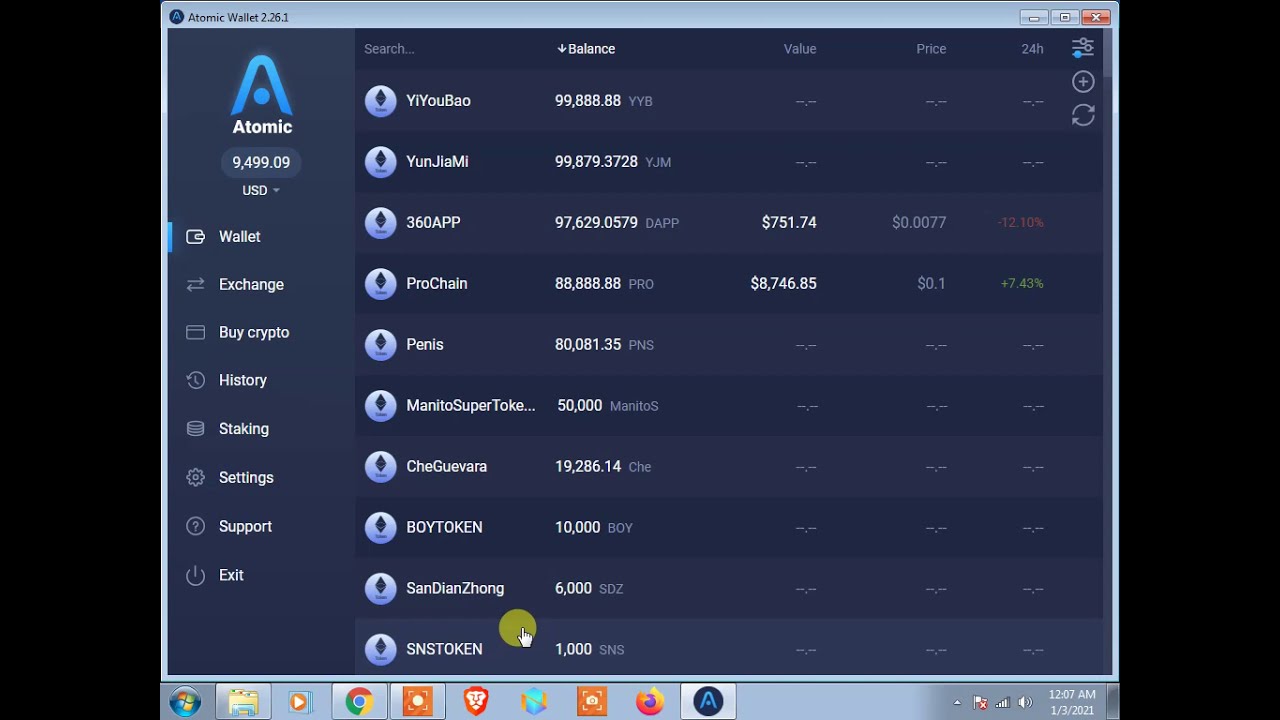Click the volume icon in system tray
The width and height of the screenshot is (1280, 720).
[x=1024, y=703]
